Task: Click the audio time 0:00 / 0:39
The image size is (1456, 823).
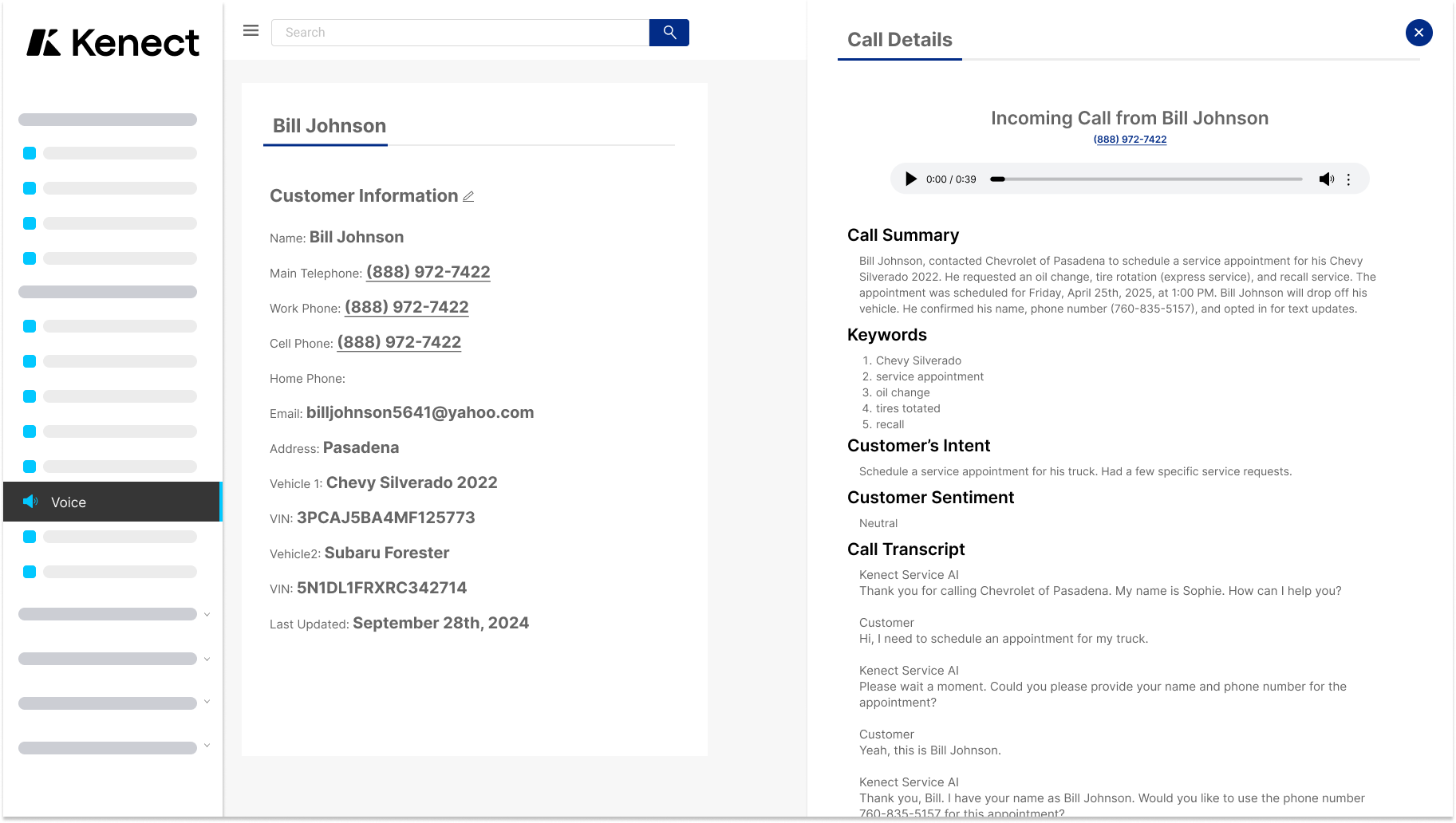Action: 951,179
